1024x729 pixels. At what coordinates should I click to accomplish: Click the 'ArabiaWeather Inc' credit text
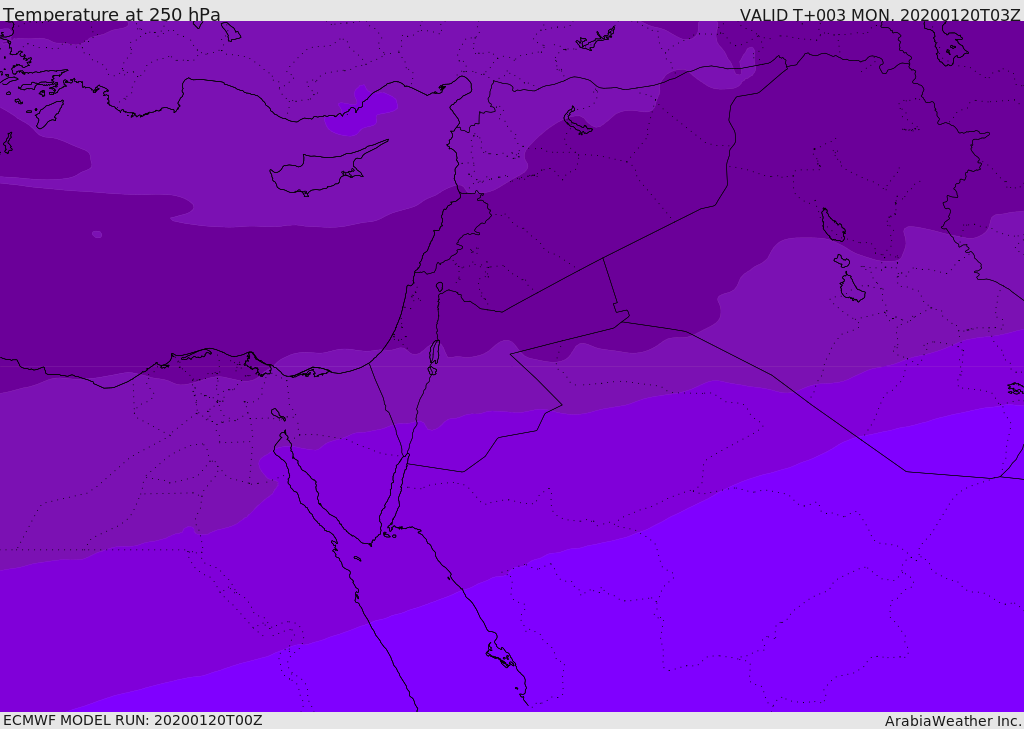click(952, 721)
